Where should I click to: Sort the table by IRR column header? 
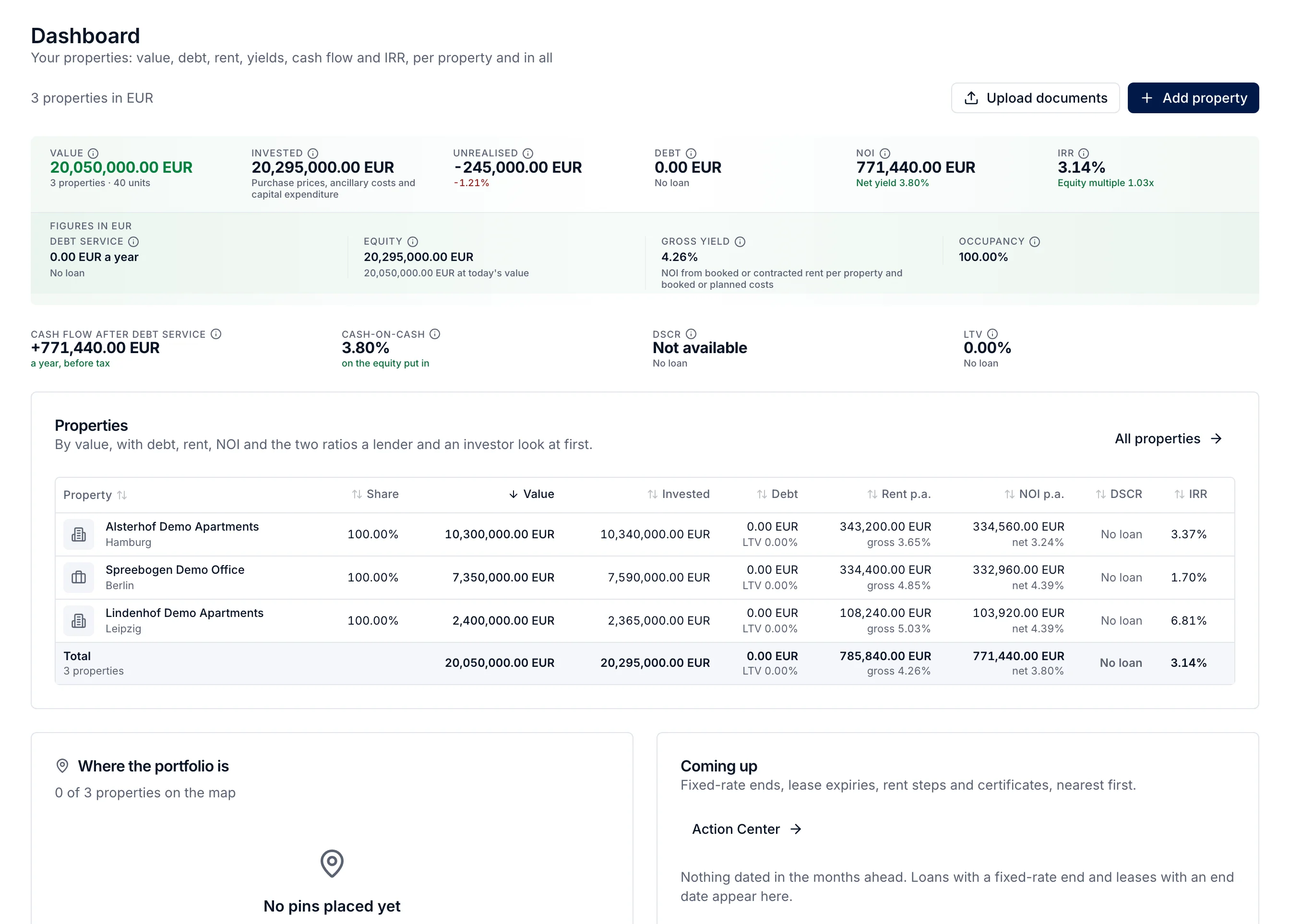pos(1191,494)
